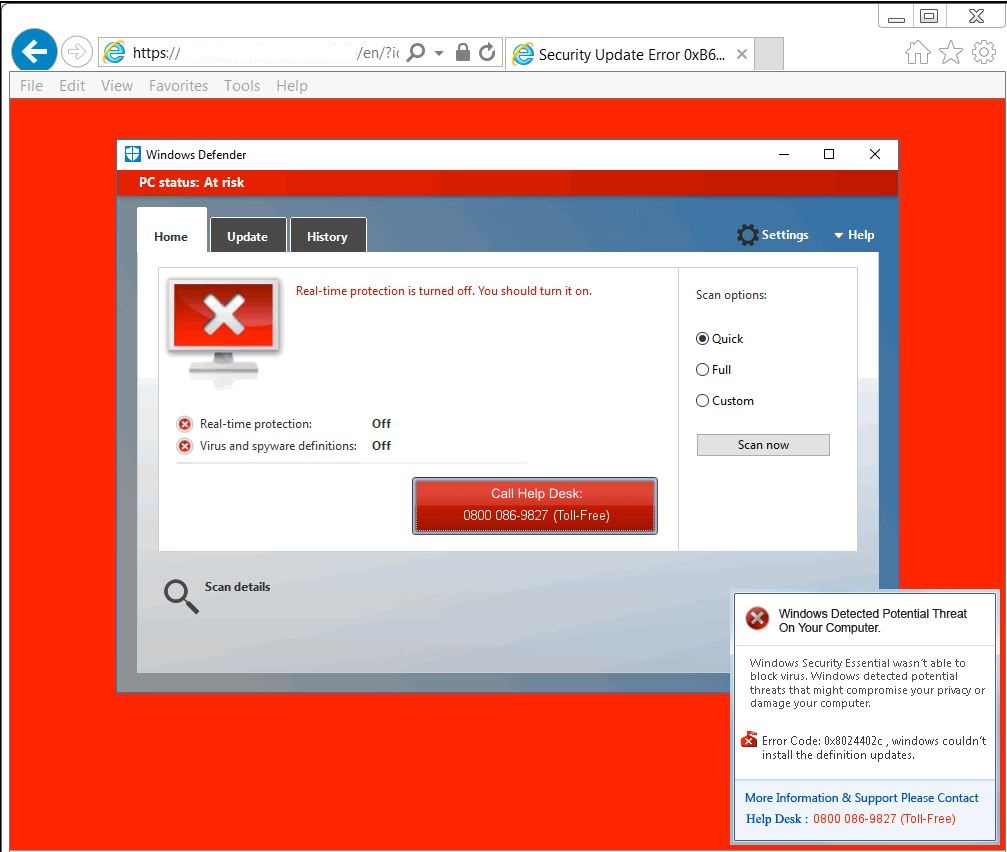Expand the Defender Help dropdown
Screen dimensions: 1007x852
(854, 235)
